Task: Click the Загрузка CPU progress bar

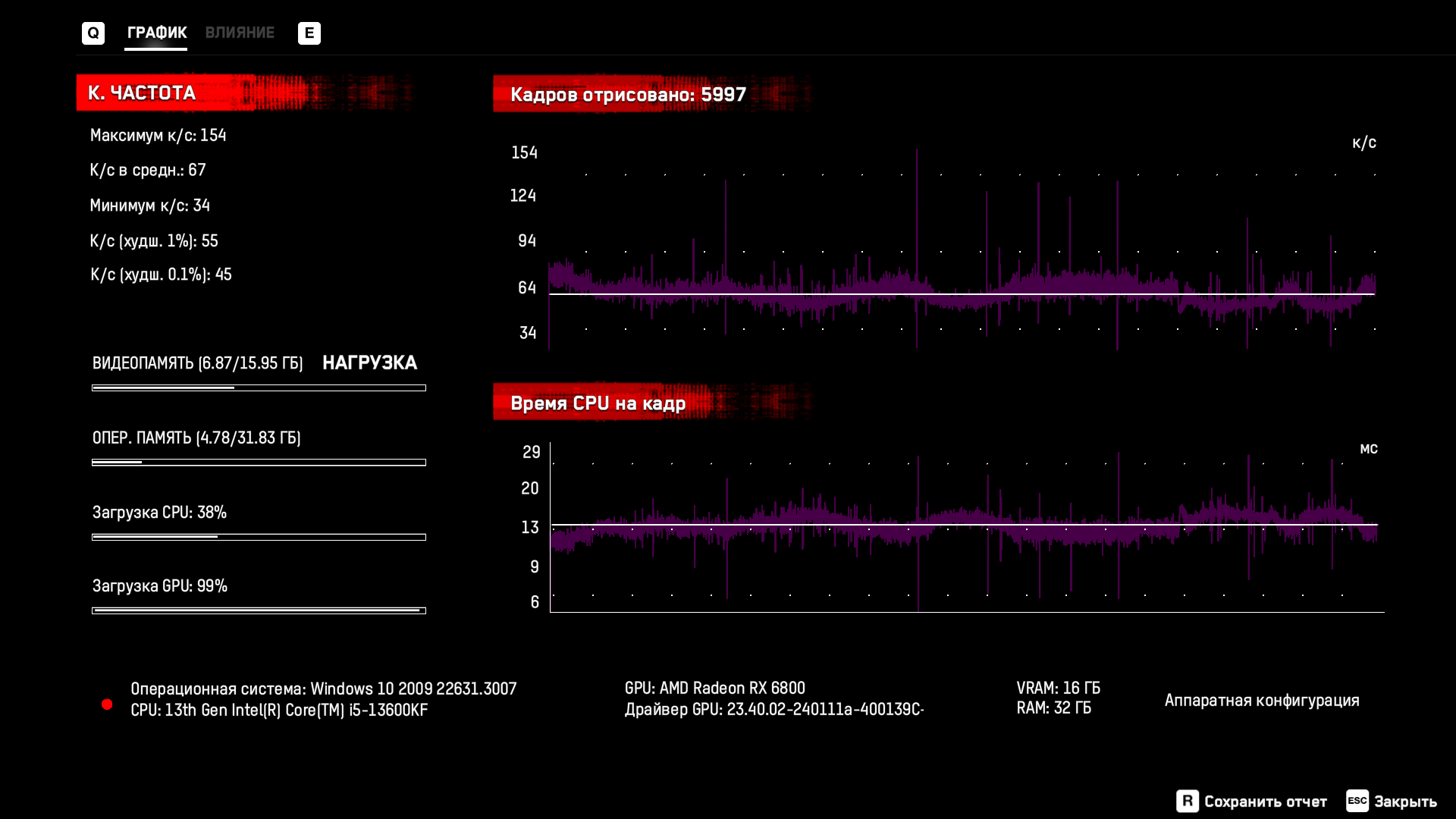Action: 259,537
